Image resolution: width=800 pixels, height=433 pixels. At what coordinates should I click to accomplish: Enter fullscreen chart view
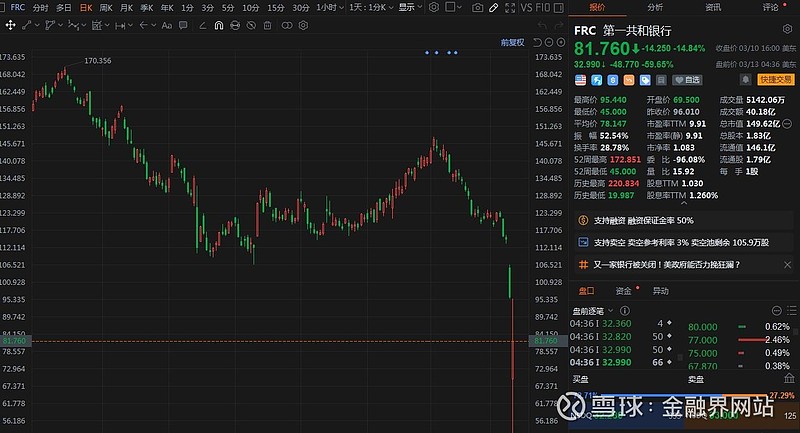point(510,8)
